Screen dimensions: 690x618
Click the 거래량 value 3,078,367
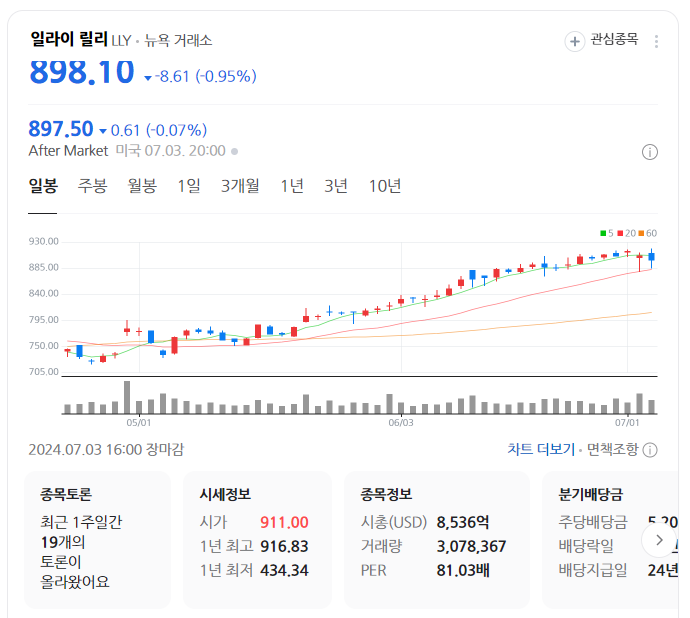[471, 546]
